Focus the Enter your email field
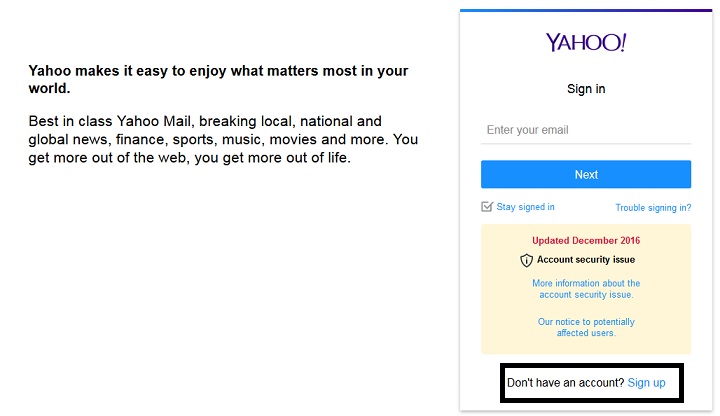Image resolution: width=720 pixels, height=416 pixels. (586, 130)
